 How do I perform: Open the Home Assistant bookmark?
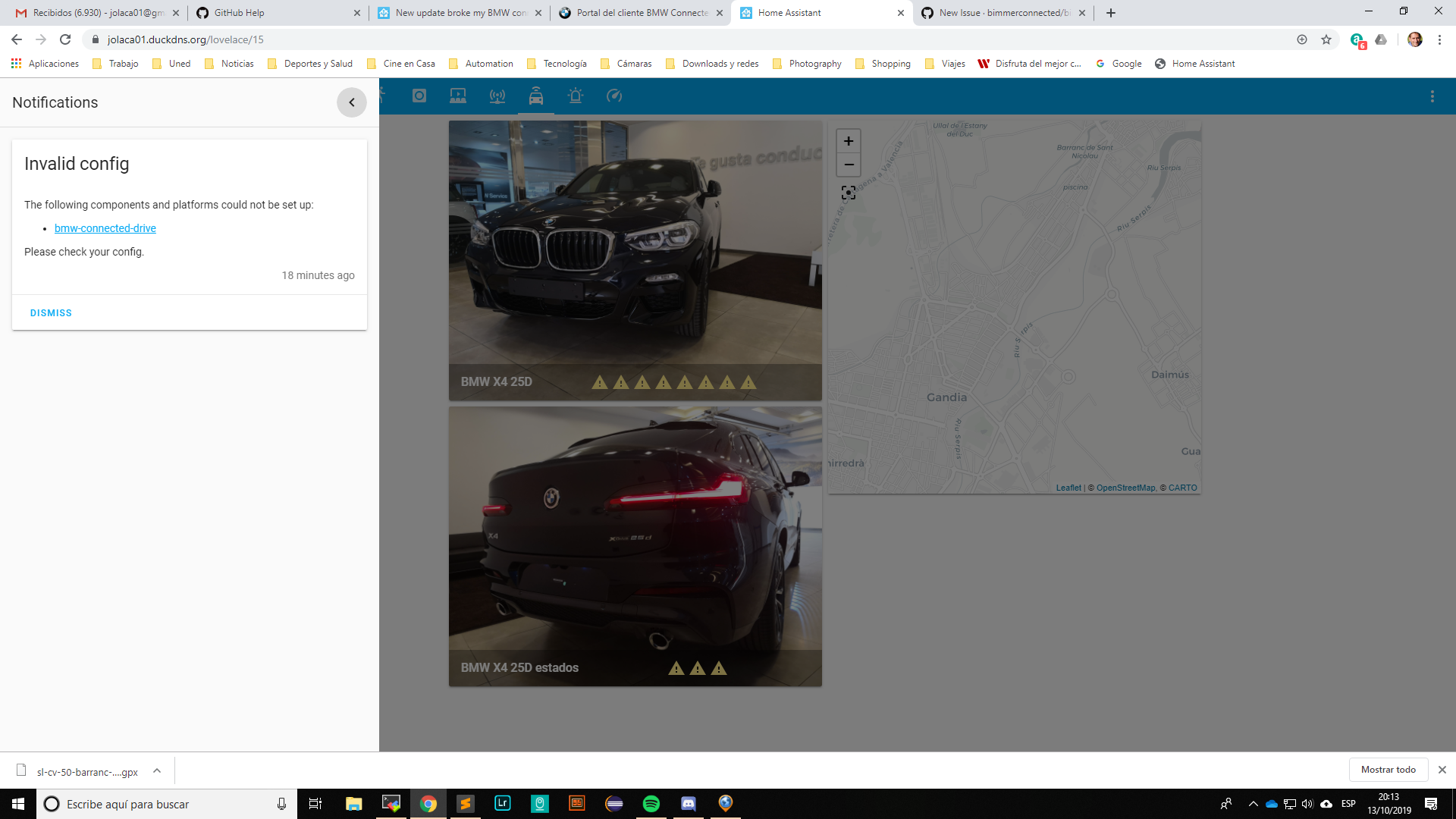click(1195, 64)
